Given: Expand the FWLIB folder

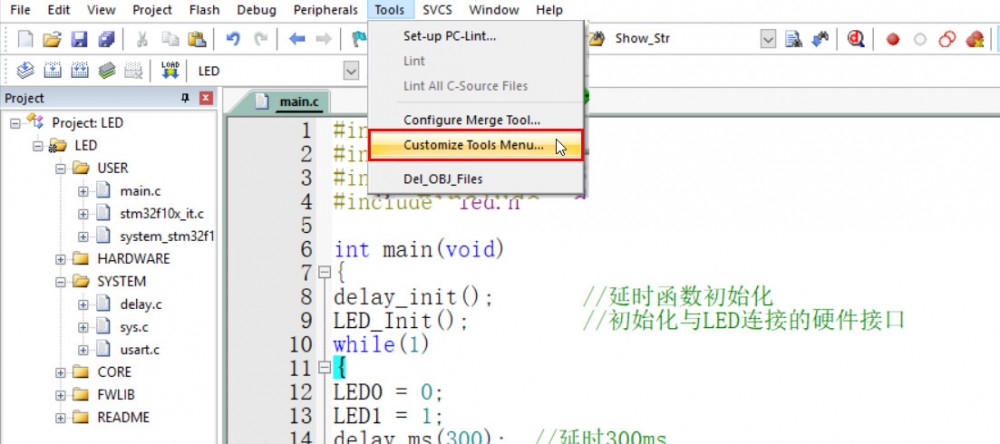Looking at the screenshot, I should point(61,395).
